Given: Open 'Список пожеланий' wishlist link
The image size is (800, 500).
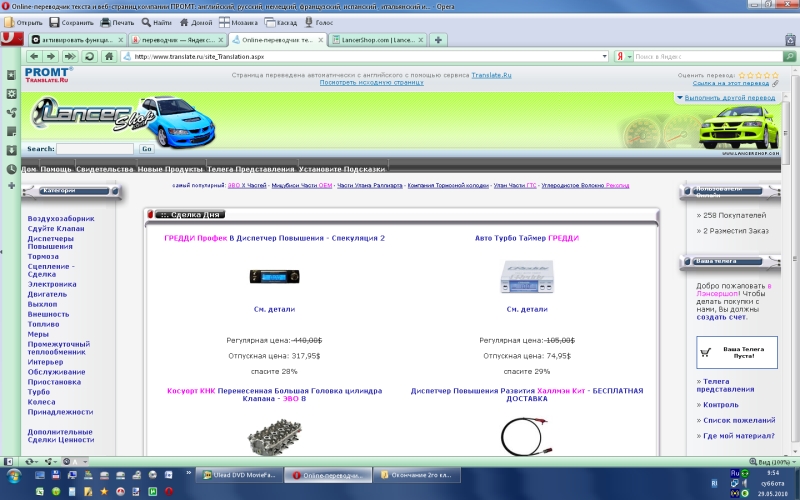Looking at the screenshot, I should [739, 420].
